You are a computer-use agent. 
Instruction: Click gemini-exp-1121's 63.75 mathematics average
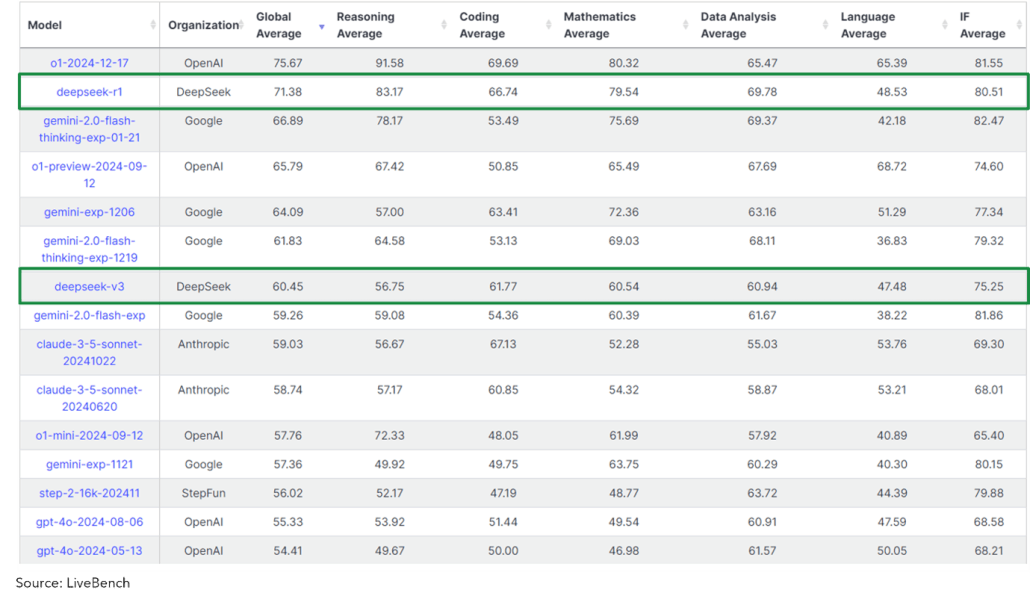pos(623,464)
